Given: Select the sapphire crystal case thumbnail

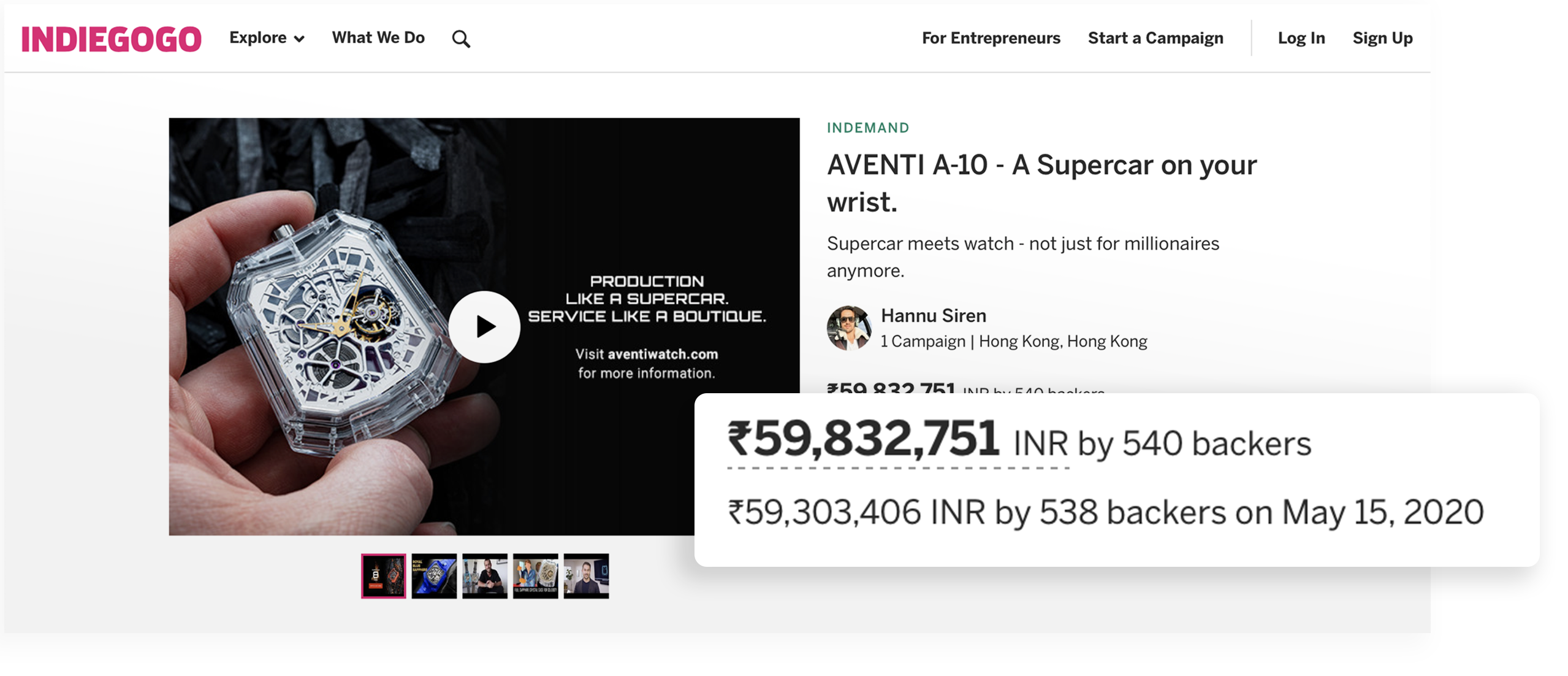Looking at the screenshot, I should pos(535,576).
